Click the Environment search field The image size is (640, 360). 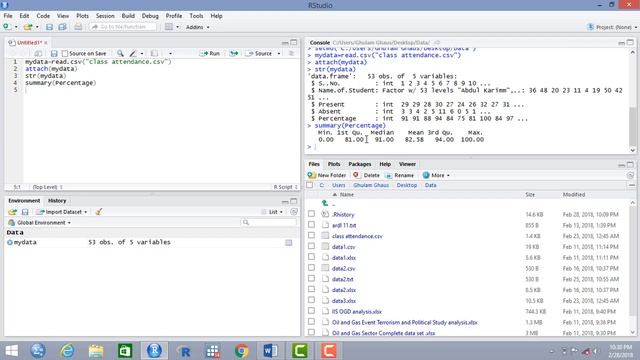(x=269, y=222)
